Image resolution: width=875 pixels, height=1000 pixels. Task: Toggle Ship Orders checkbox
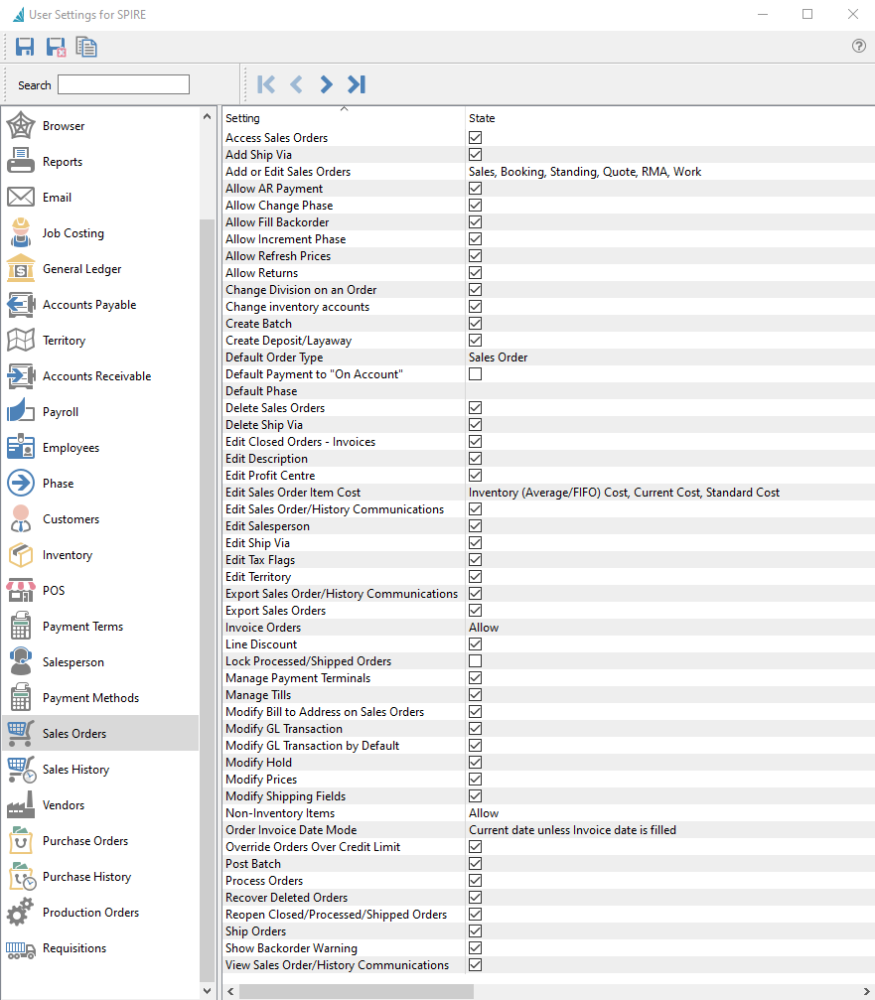point(475,931)
